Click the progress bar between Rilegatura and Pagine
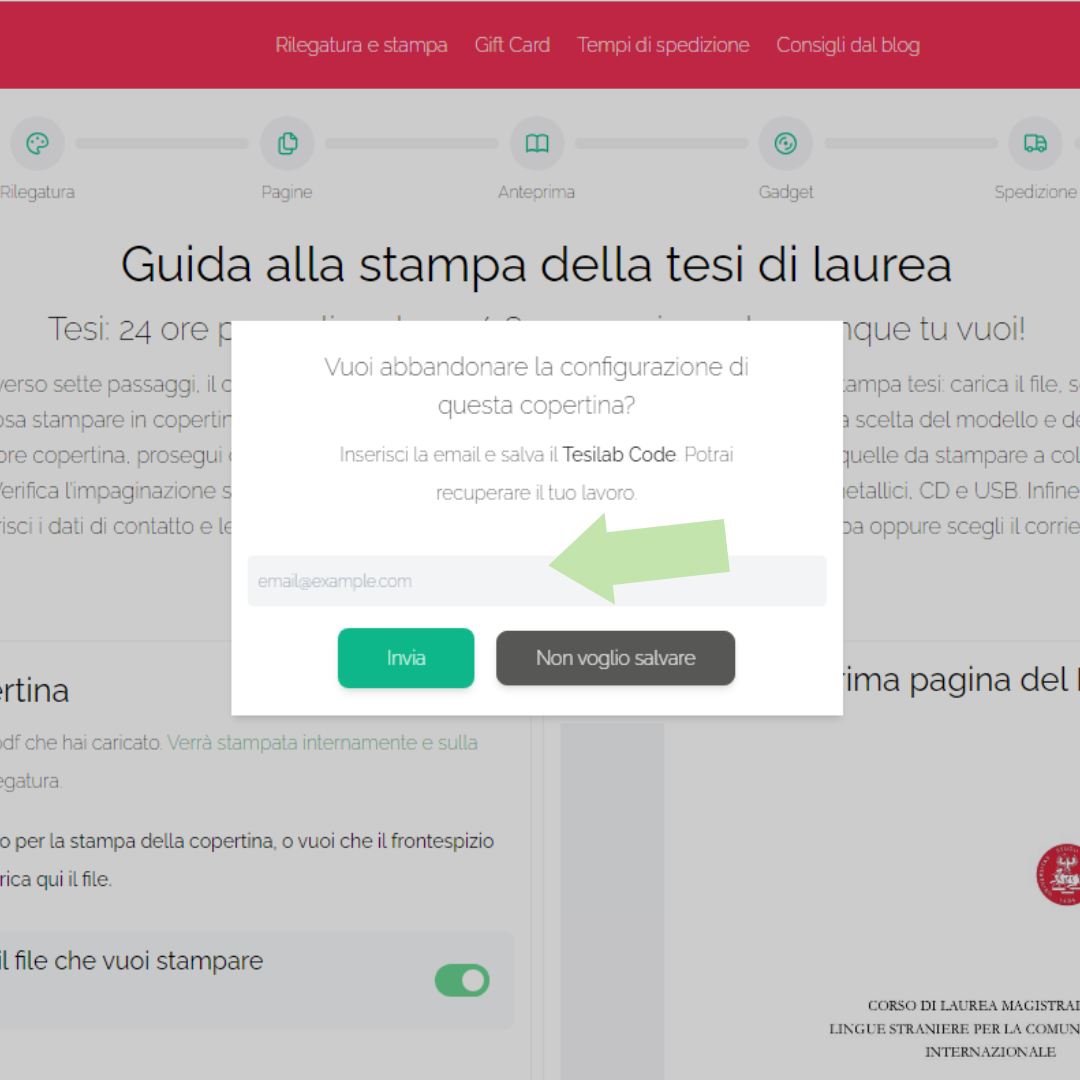Image resolution: width=1080 pixels, height=1080 pixels. click(x=162, y=143)
